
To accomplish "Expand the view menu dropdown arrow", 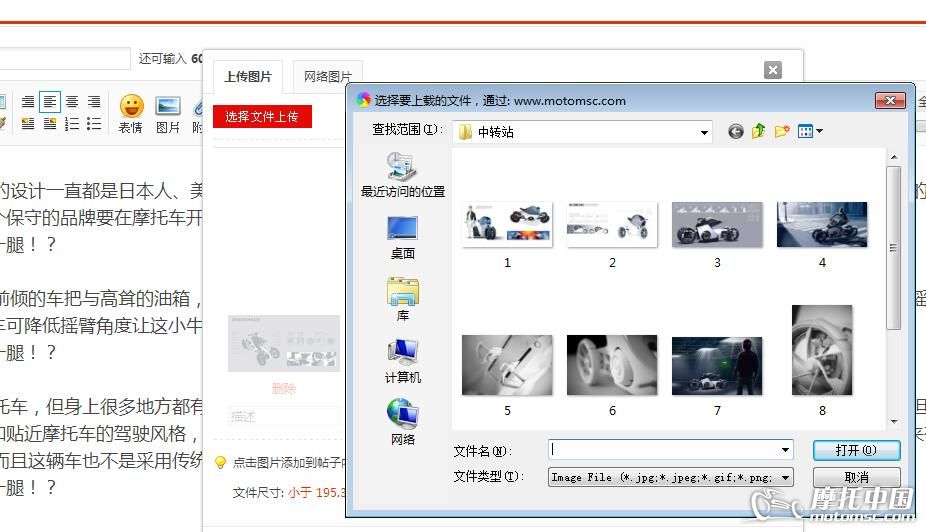I will pos(820,131).
